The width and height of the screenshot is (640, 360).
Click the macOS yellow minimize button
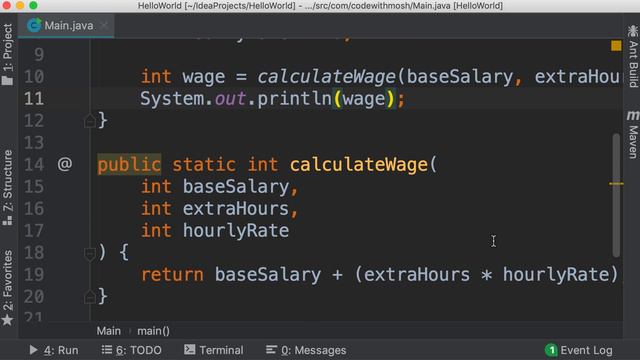[x=20, y=5]
